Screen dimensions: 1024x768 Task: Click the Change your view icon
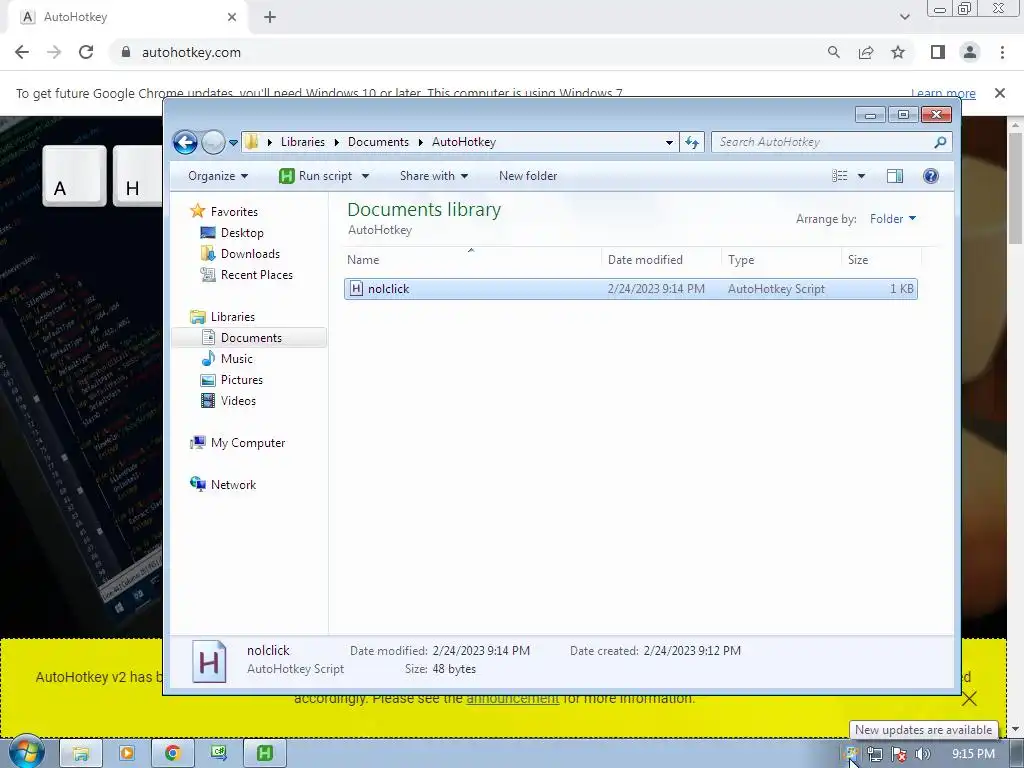click(x=840, y=176)
